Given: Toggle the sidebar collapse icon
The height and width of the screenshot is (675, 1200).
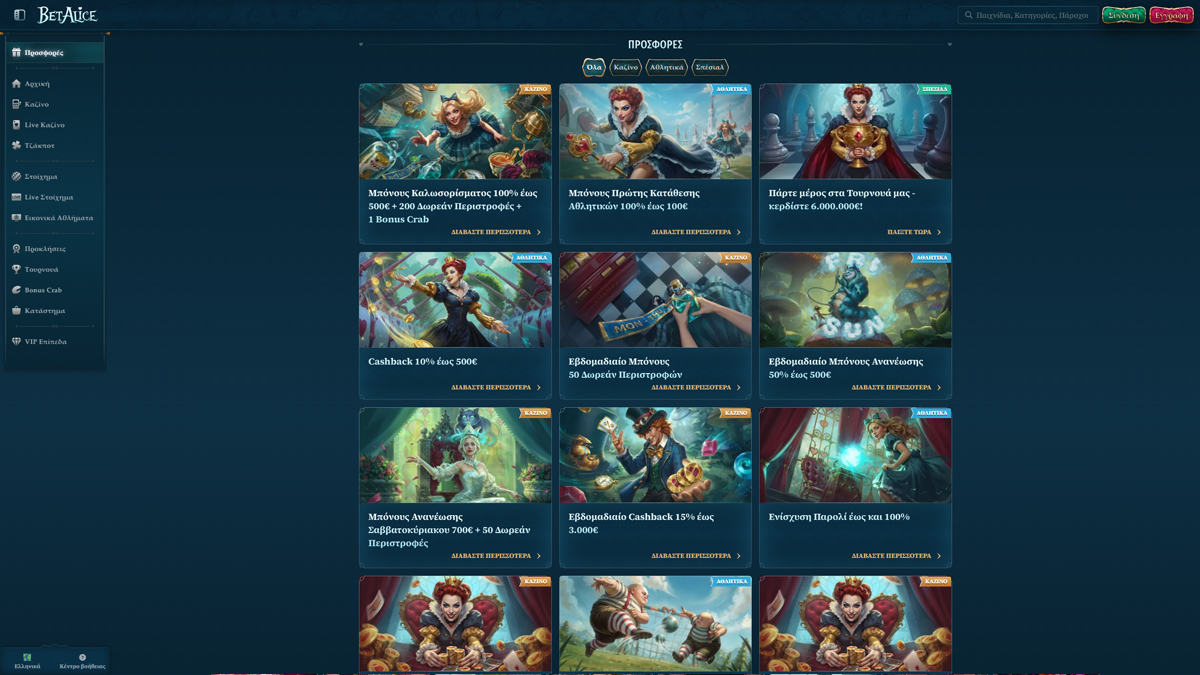Looking at the screenshot, I should (x=19, y=15).
